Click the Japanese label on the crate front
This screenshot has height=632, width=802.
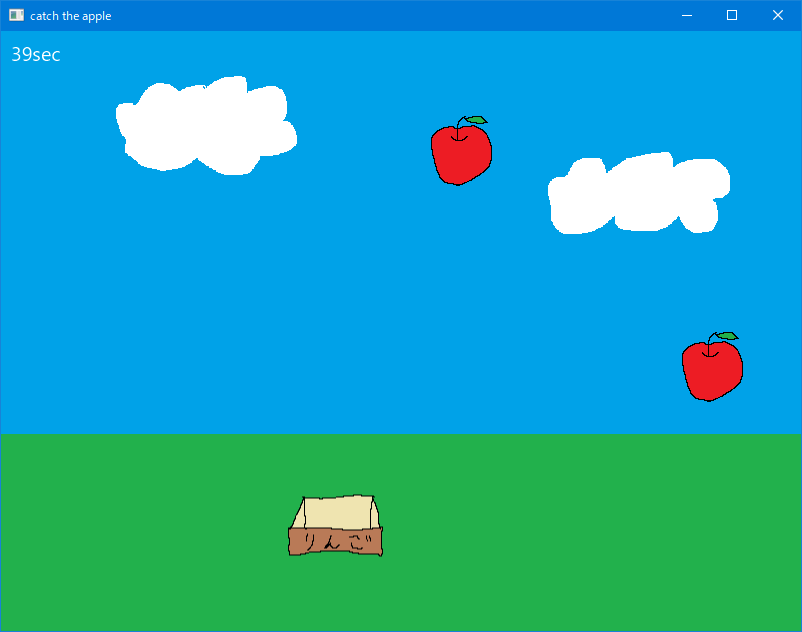click(336, 542)
